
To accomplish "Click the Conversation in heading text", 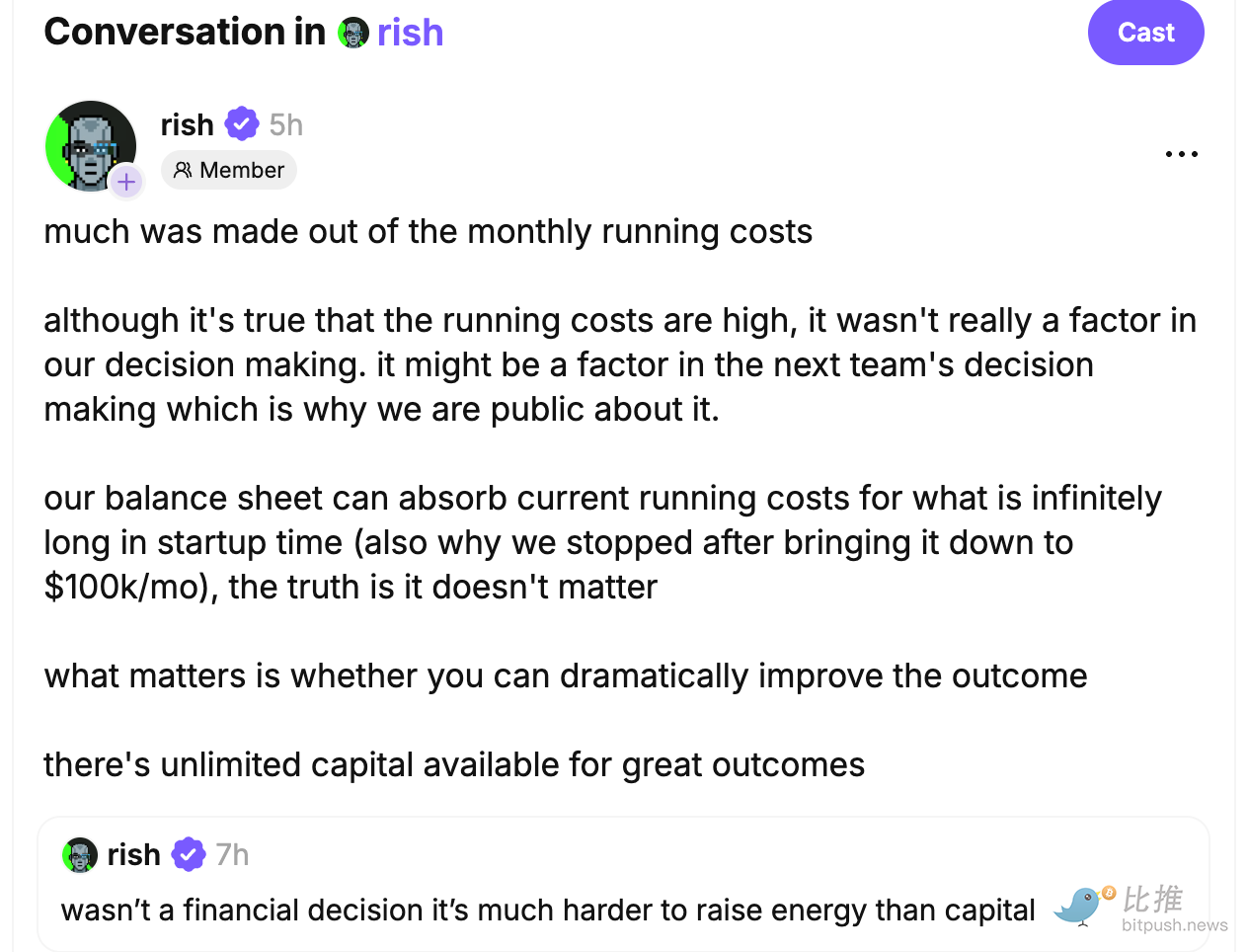I will click(x=185, y=32).
